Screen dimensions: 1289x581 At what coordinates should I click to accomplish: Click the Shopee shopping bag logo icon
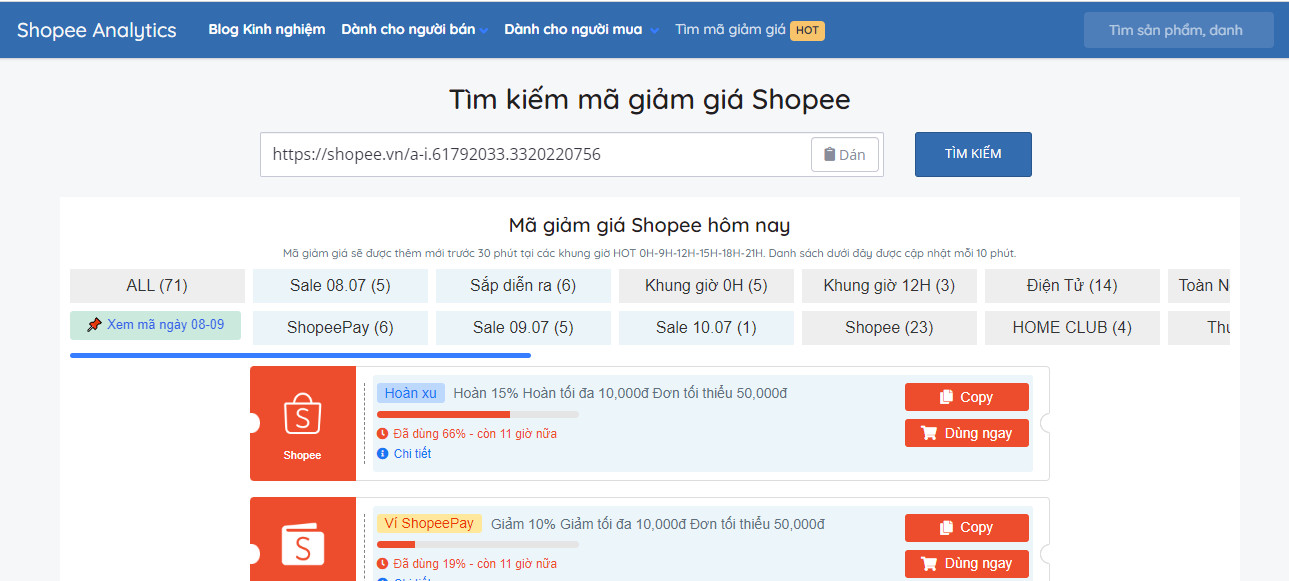coord(302,414)
